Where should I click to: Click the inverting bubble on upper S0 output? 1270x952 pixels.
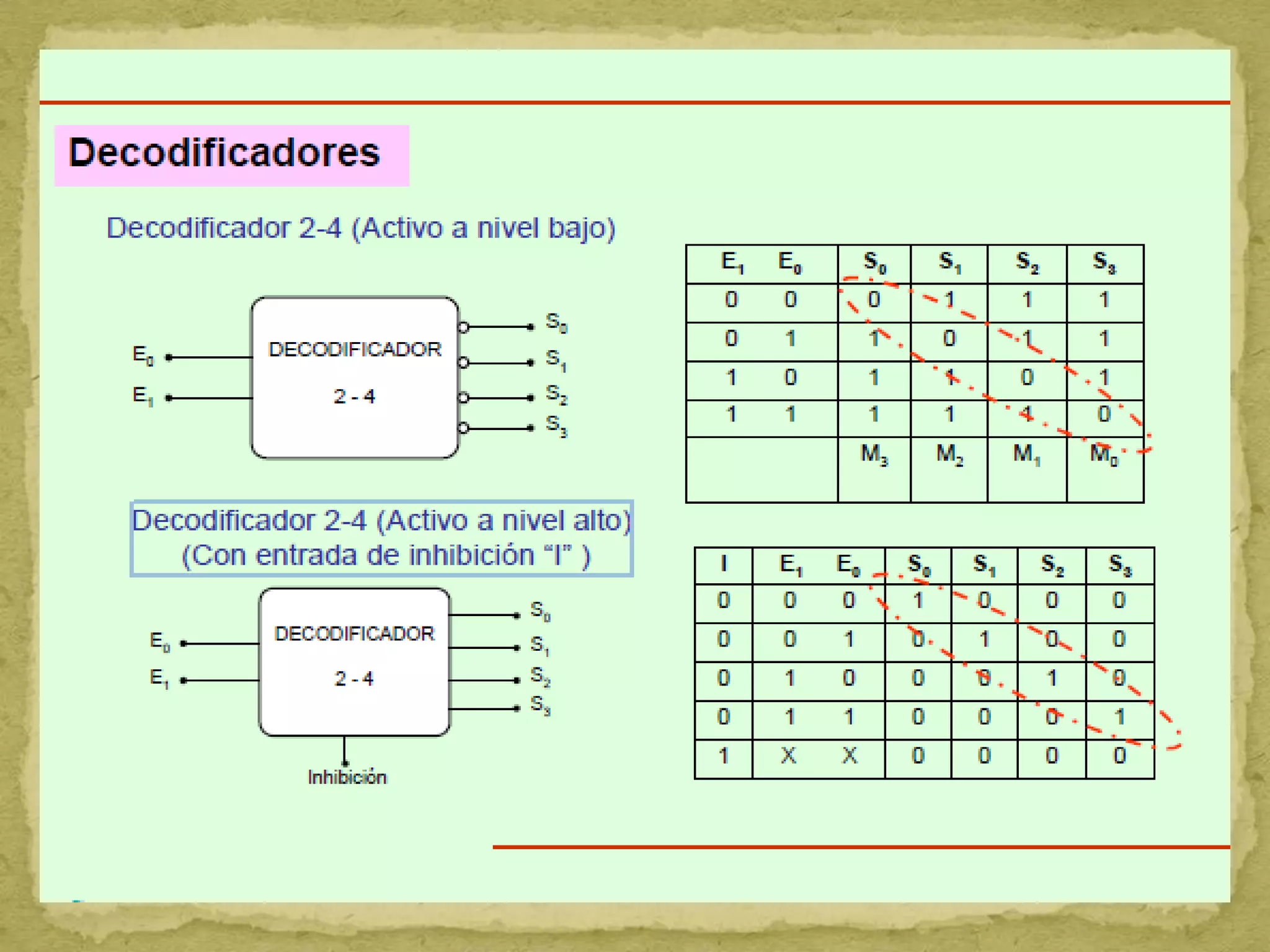tap(463, 327)
